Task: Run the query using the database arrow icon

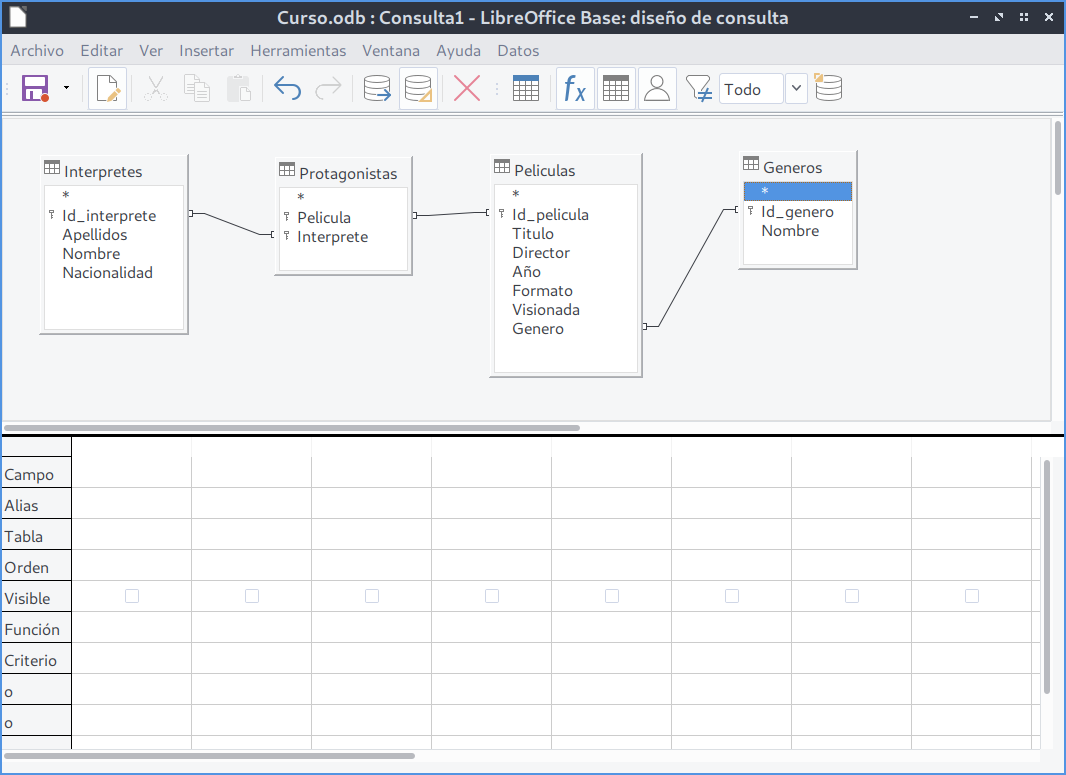Action: (x=377, y=89)
